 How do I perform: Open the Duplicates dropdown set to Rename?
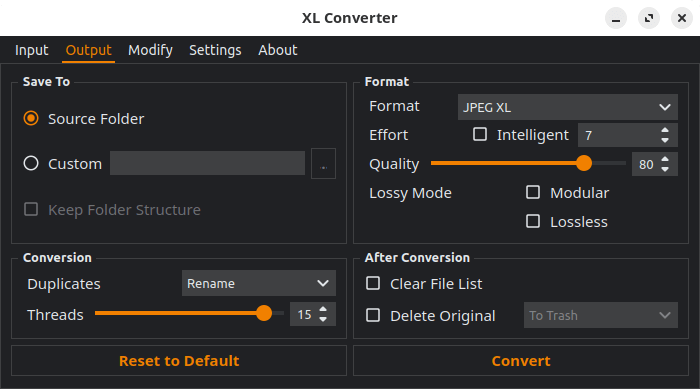click(x=259, y=283)
